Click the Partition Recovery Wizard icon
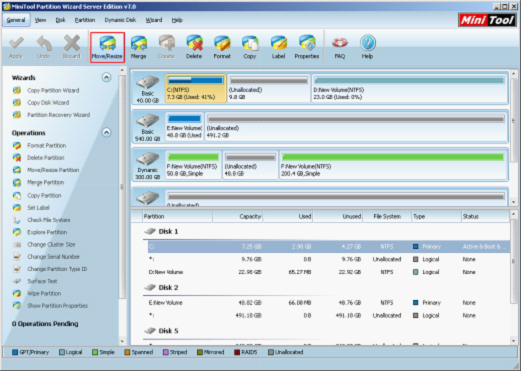Image resolution: width=521 pixels, height=371 pixels. click(17, 115)
